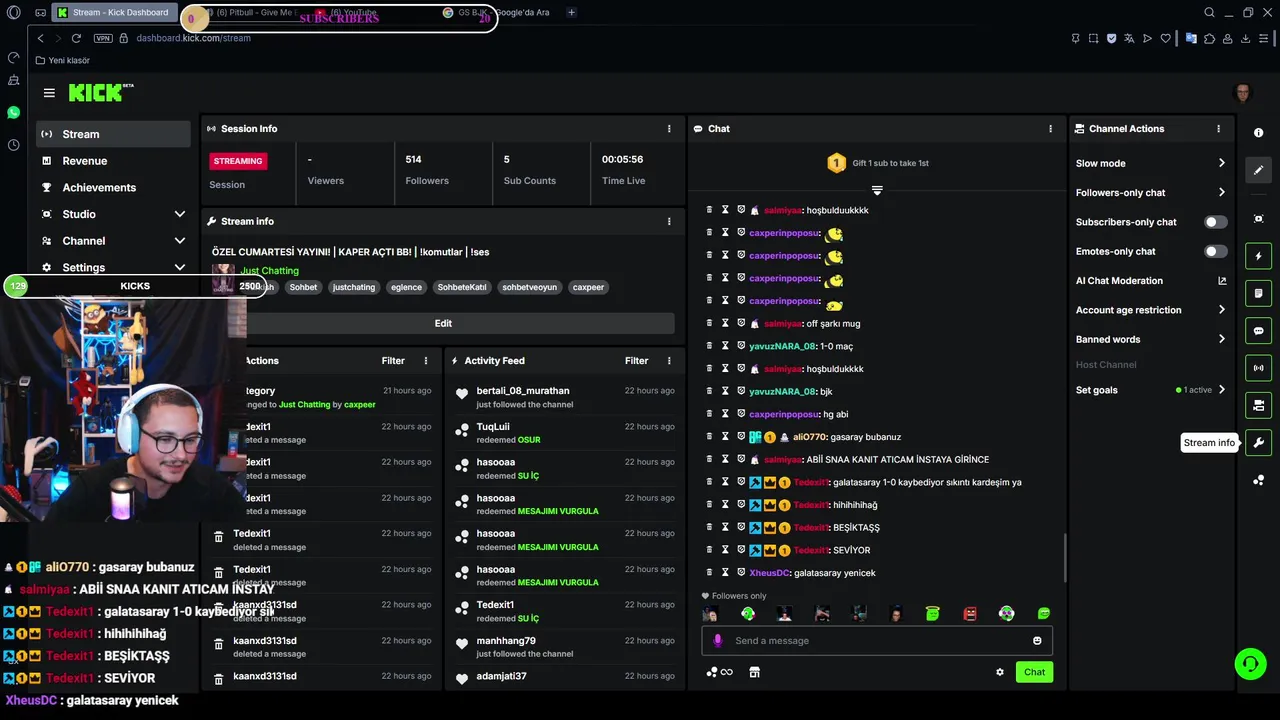The height and width of the screenshot is (720, 1280).
Task: Click the pencil edit icon in right sidebar
Action: [x=1258, y=170]
